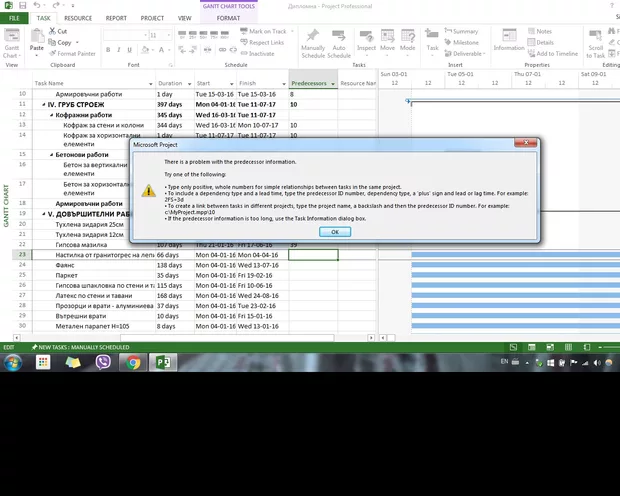Click OK in the predecessor error dialog
Viewport: 620px width, 496px height.
334,231
